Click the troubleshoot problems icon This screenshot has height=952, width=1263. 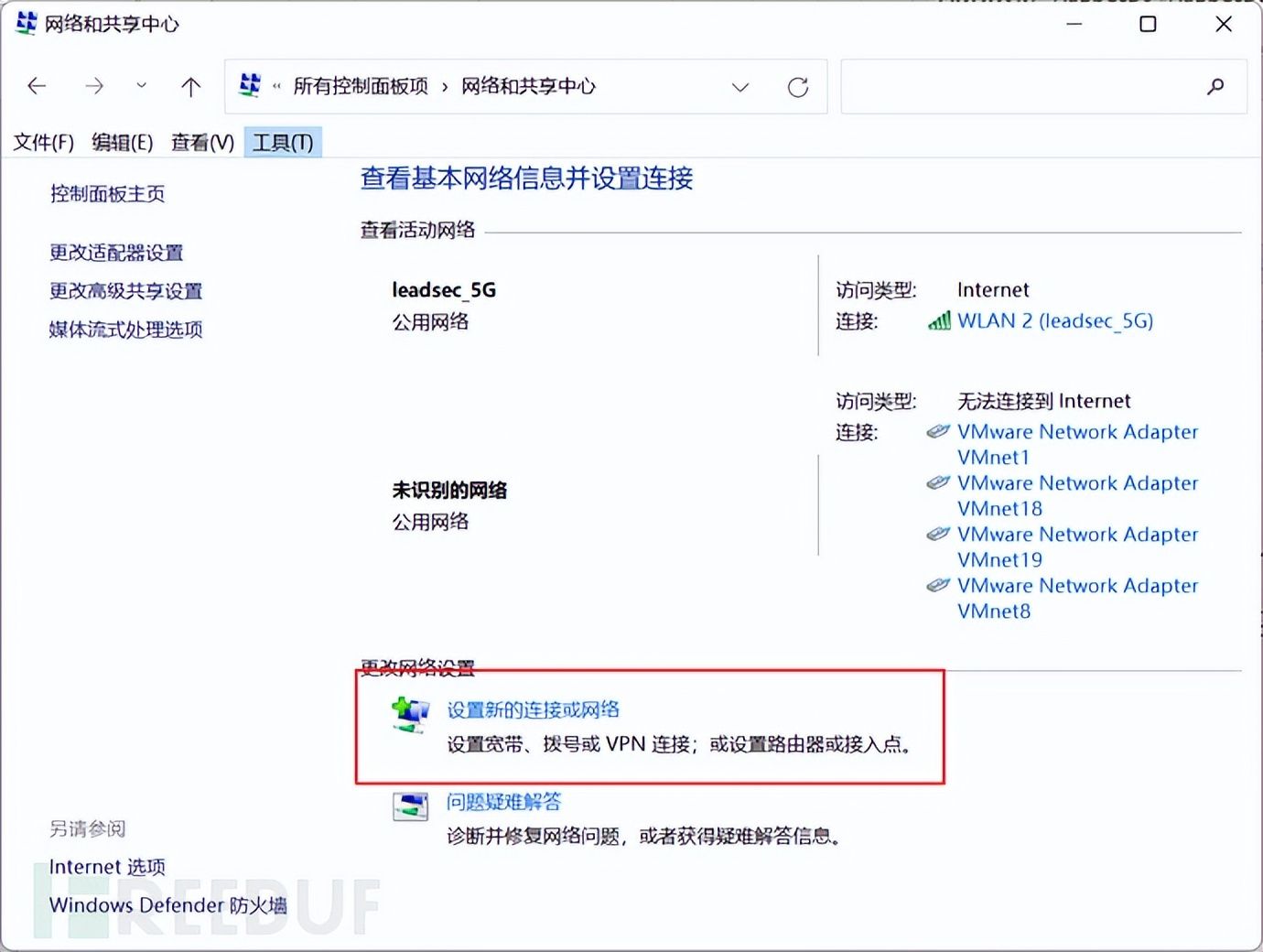[x=410, y=806]
